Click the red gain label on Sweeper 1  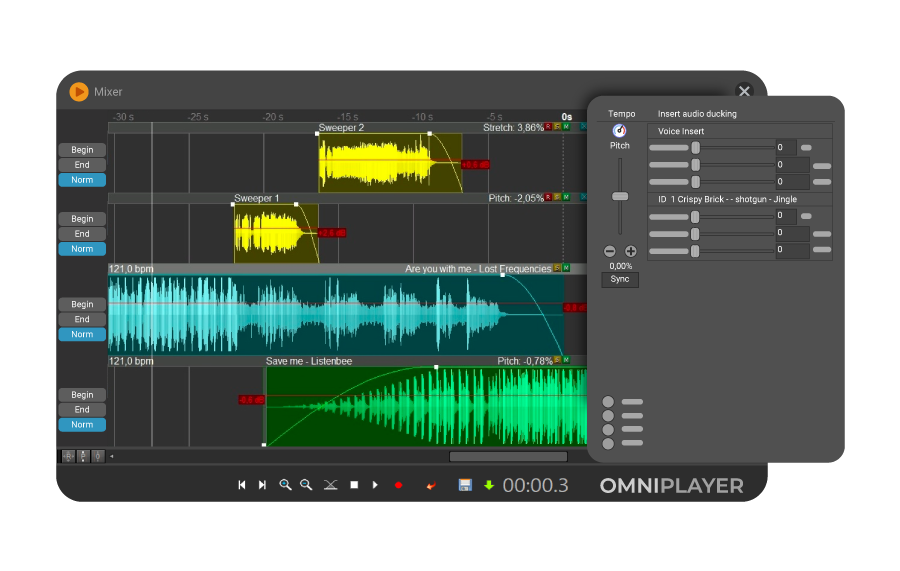pos(332,233)
